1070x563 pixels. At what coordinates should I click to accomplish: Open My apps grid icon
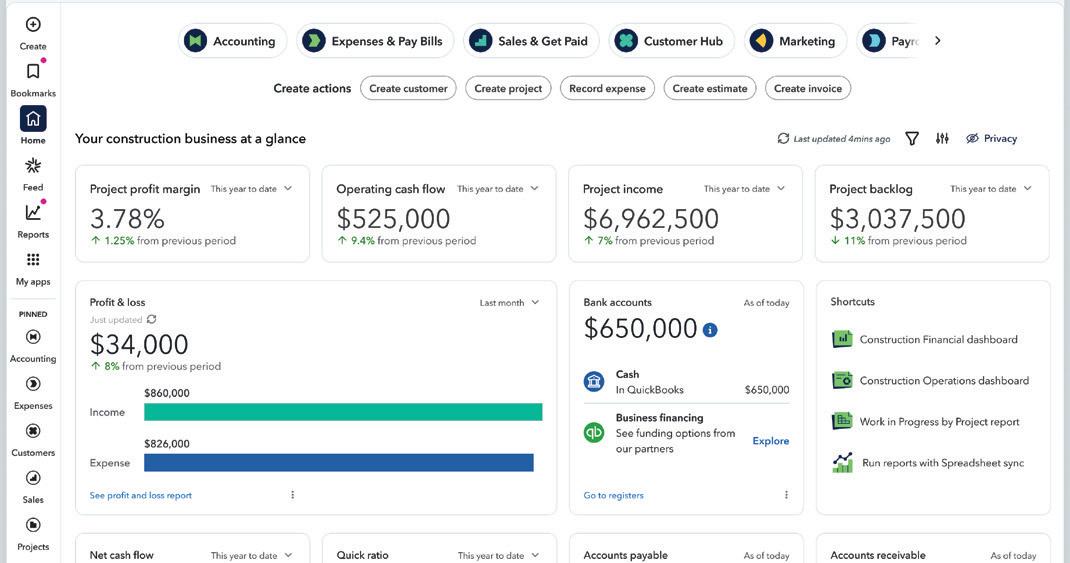pyautogui.click(x=33, y=260)
